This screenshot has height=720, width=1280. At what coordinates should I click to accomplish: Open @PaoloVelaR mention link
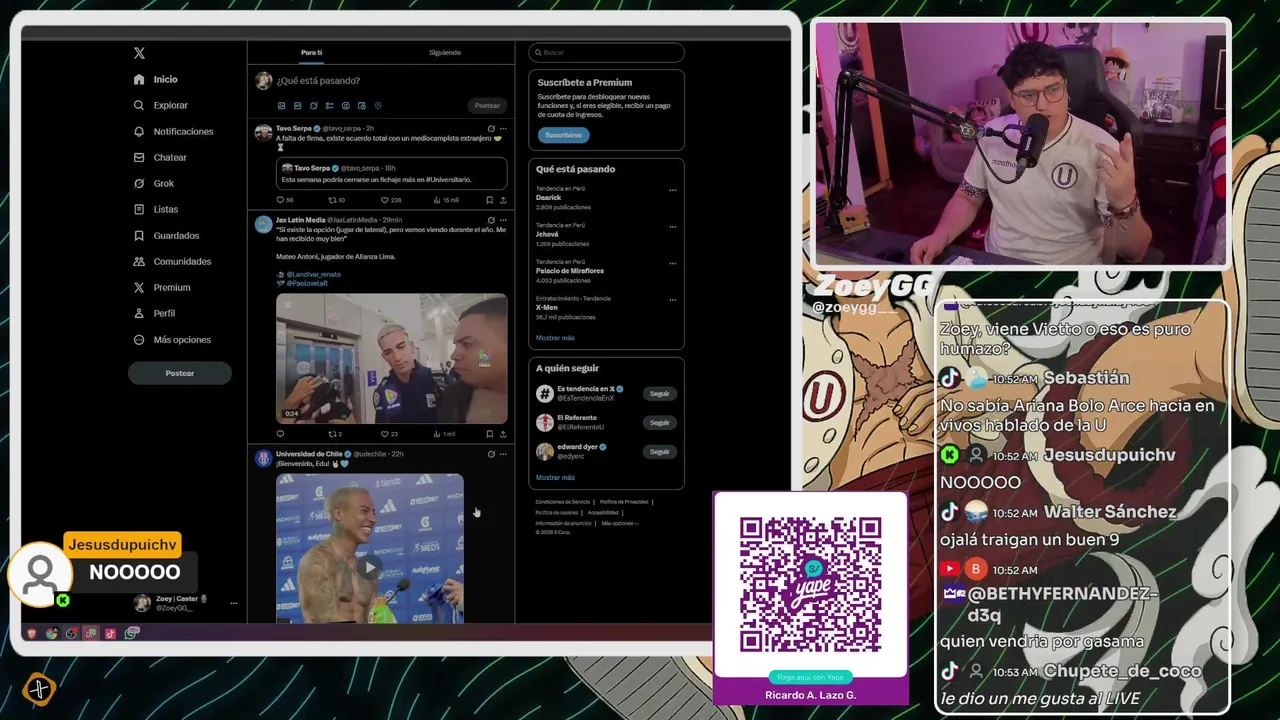click(x=307, y=283)
